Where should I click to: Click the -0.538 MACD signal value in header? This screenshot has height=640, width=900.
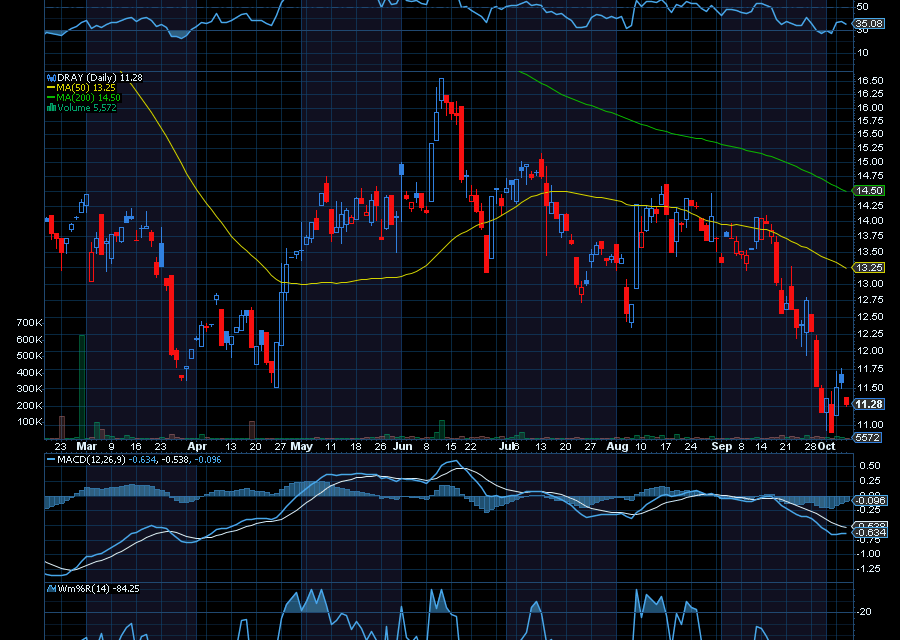[x=177, y=460]
